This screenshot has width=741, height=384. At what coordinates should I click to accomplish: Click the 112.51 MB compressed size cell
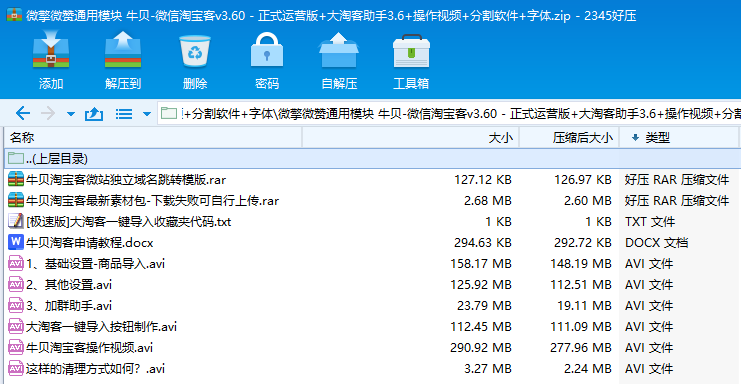click(x=581, y=285)
